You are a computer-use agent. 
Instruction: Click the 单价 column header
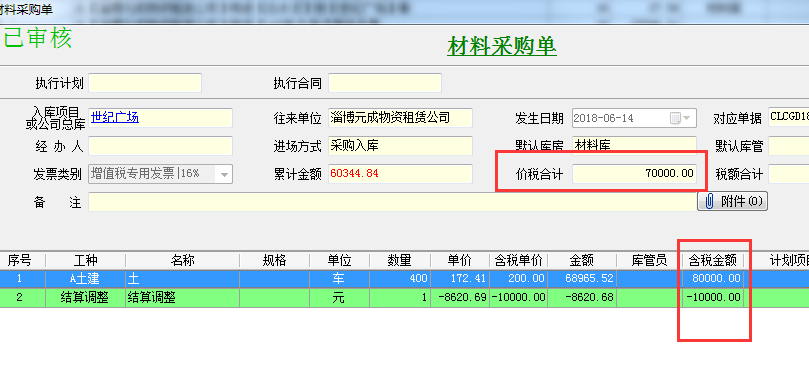[x=459, y=260]
